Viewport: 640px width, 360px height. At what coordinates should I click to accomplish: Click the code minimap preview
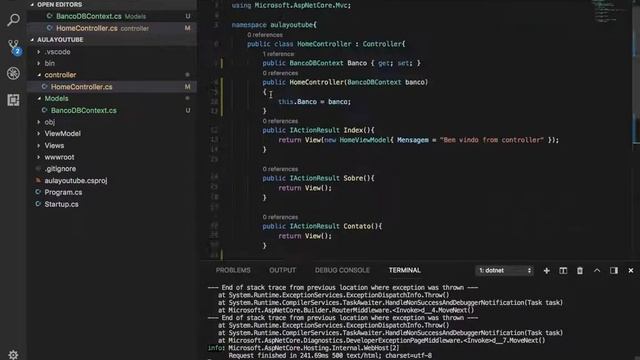609,12
